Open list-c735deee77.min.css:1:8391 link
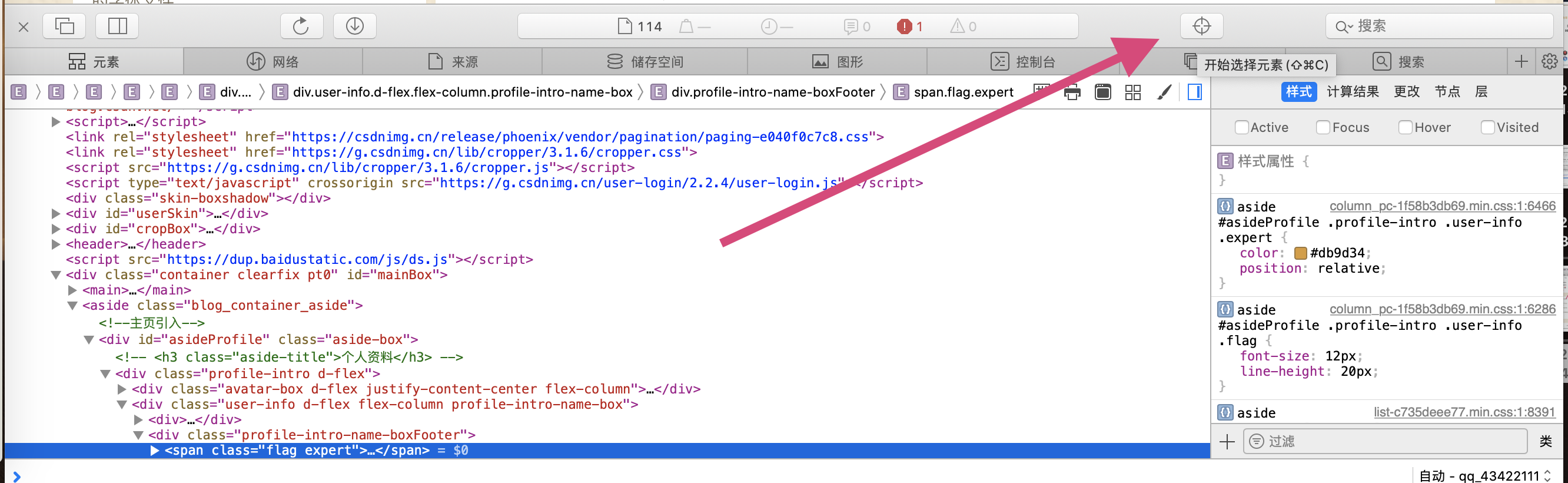The height and width of the screenshot is (483, 1568). 1464,412
